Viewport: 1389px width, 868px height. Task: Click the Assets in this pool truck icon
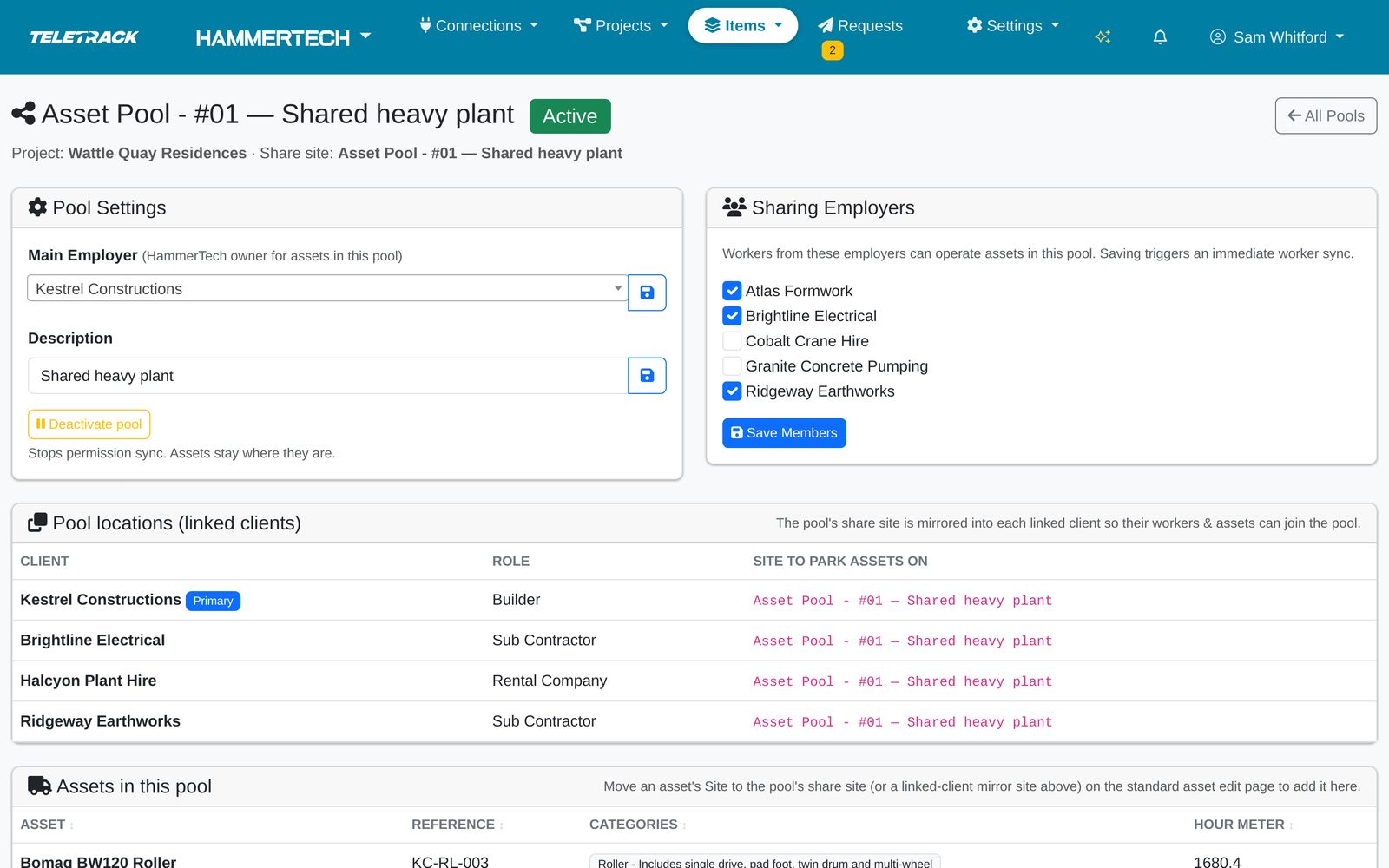39,786
